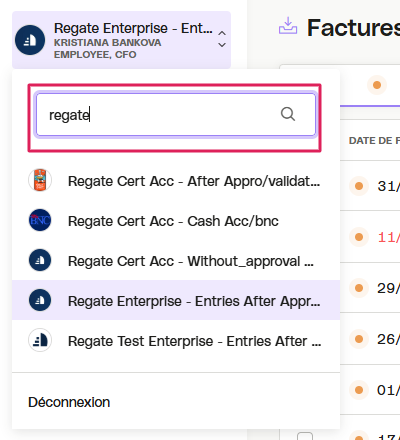Click the white sailboat logo for Regate Test Enterprise
The image size is (400, 440).
[x=40, y=340]
